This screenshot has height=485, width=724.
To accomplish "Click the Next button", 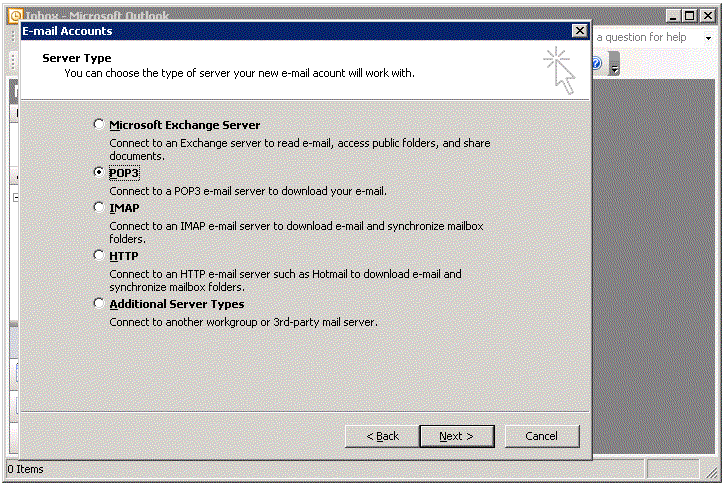I will pos(457,436).
